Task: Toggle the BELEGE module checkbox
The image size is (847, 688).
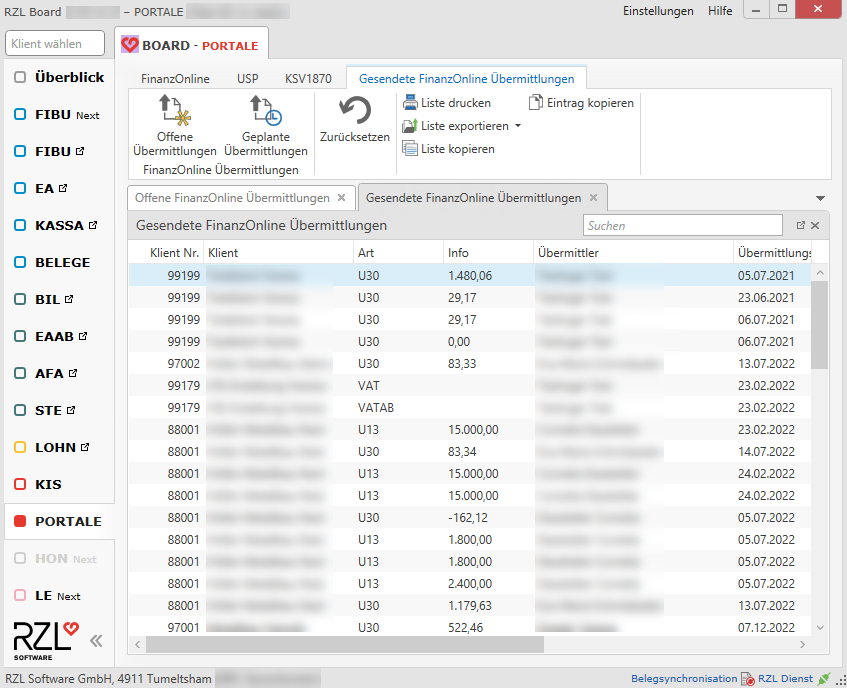Action: 20,262
